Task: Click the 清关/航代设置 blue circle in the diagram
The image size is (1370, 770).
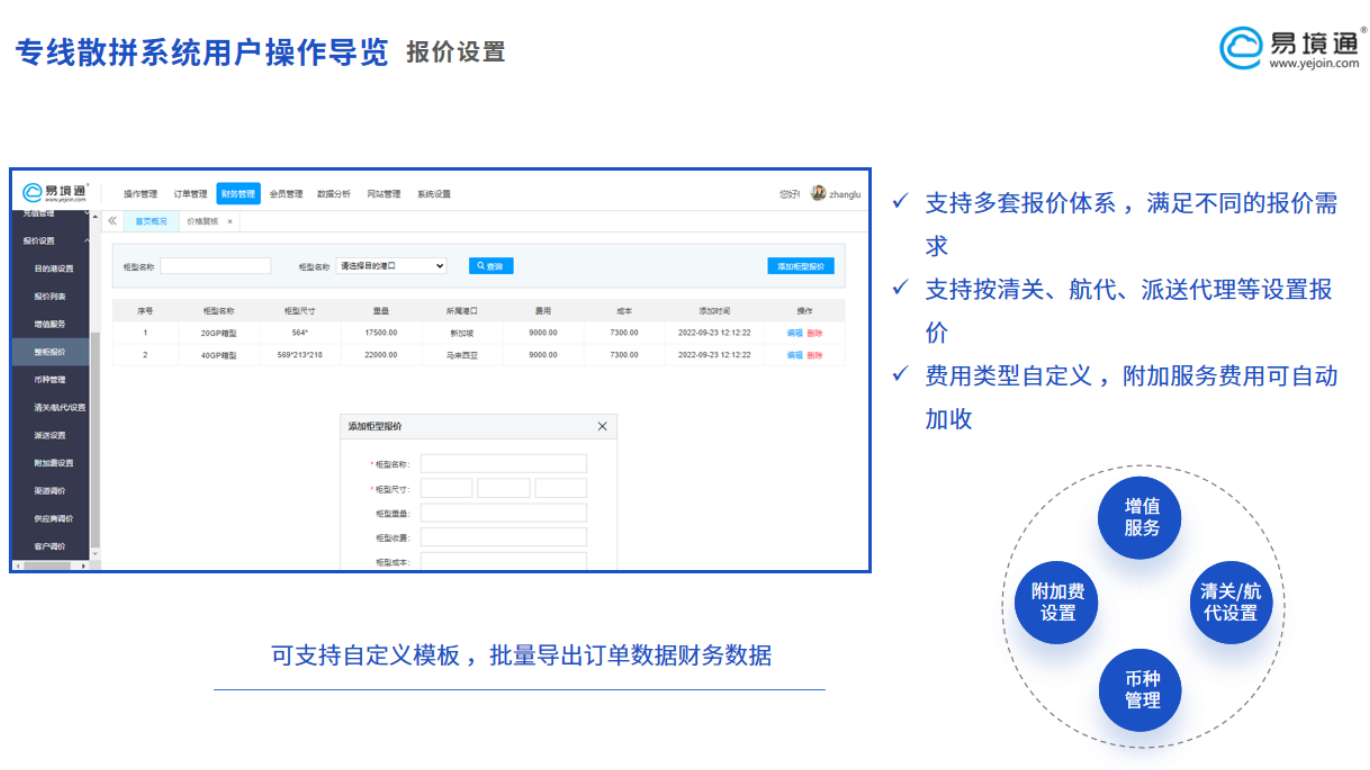Action: 1230,602
